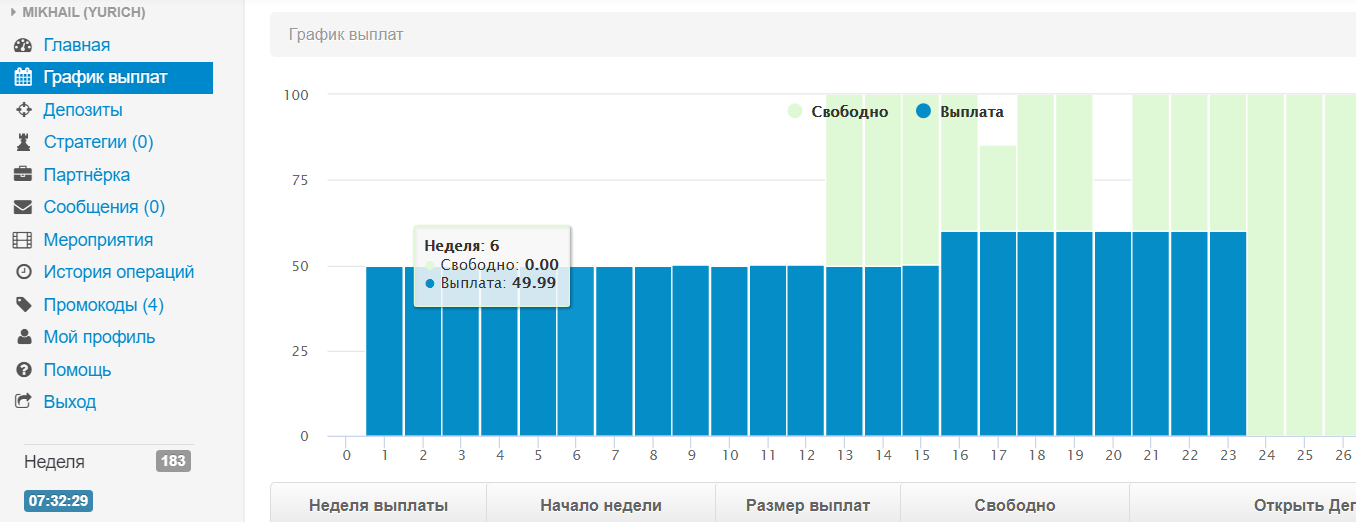Click the briefcase icon beside Партнёрка
This screenshot has height=522, width=1356.
click(x=23, y=175)
